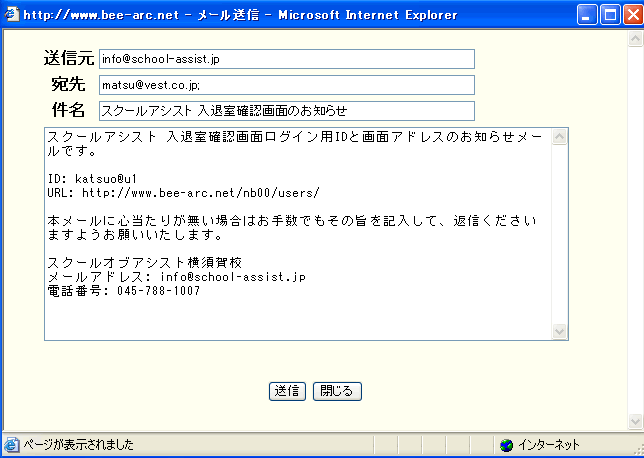The width and height of the screenshot is (644, 458).
Task: Click the down arrow of the message body scrollbar
Action: [x=559, y=331]
